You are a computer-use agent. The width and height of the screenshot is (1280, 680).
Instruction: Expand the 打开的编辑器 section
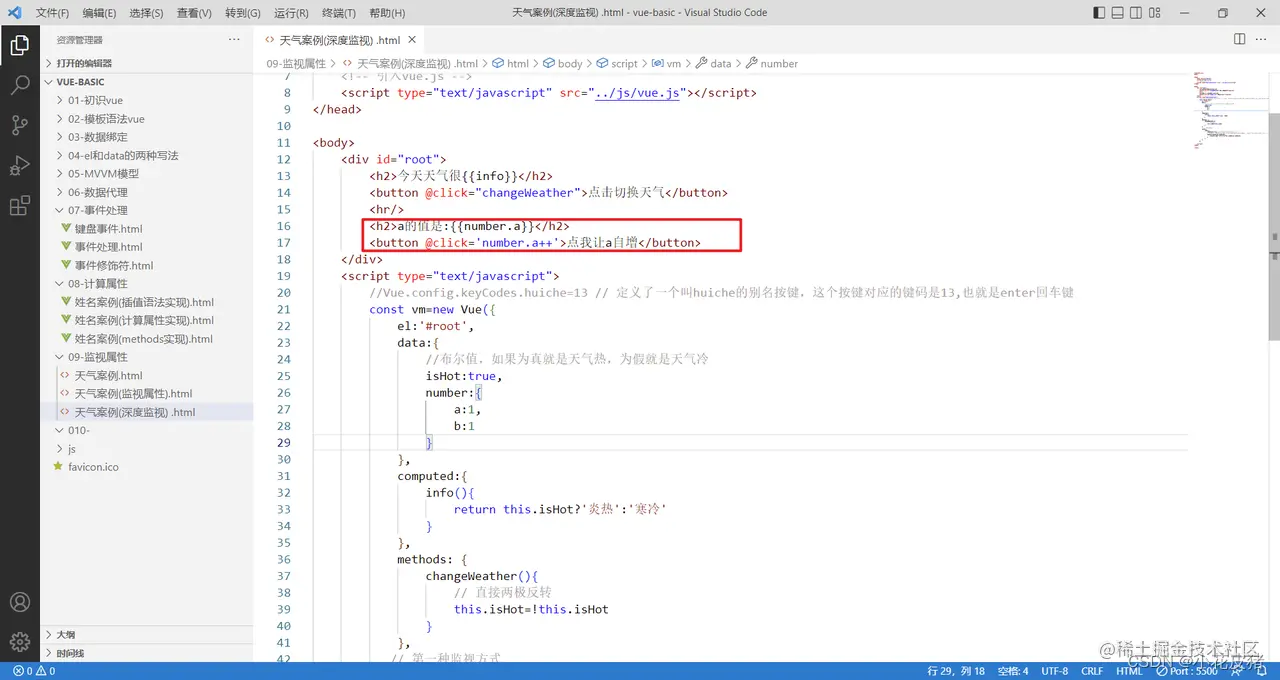click(147, 63)
